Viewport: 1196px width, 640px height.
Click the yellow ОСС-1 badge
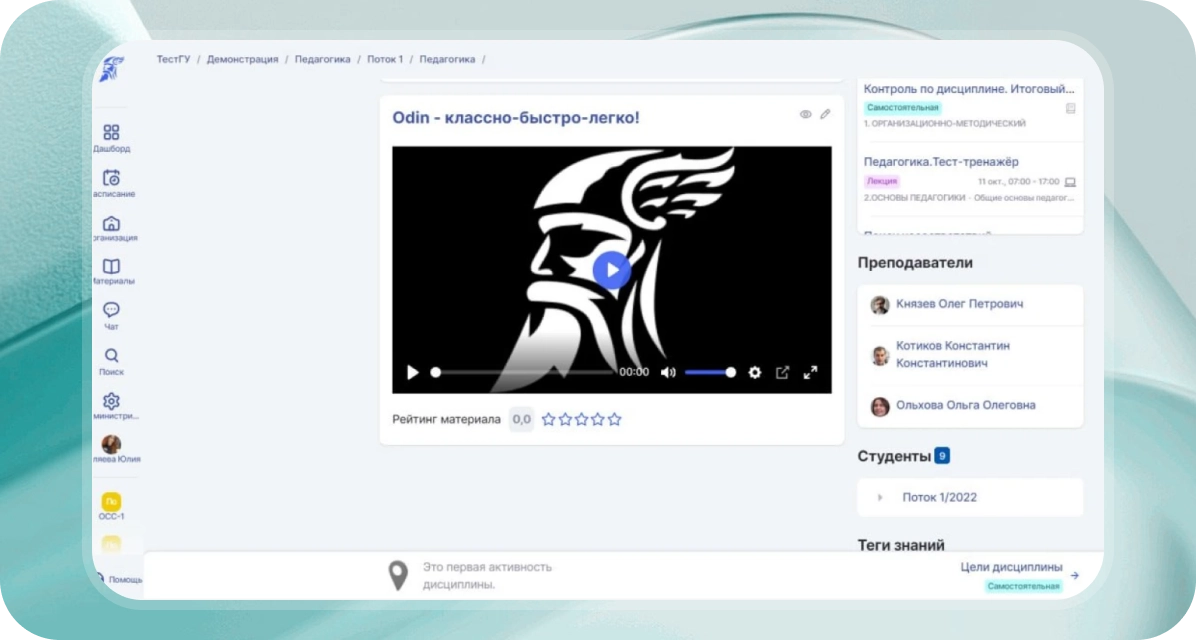pos(111,501)
